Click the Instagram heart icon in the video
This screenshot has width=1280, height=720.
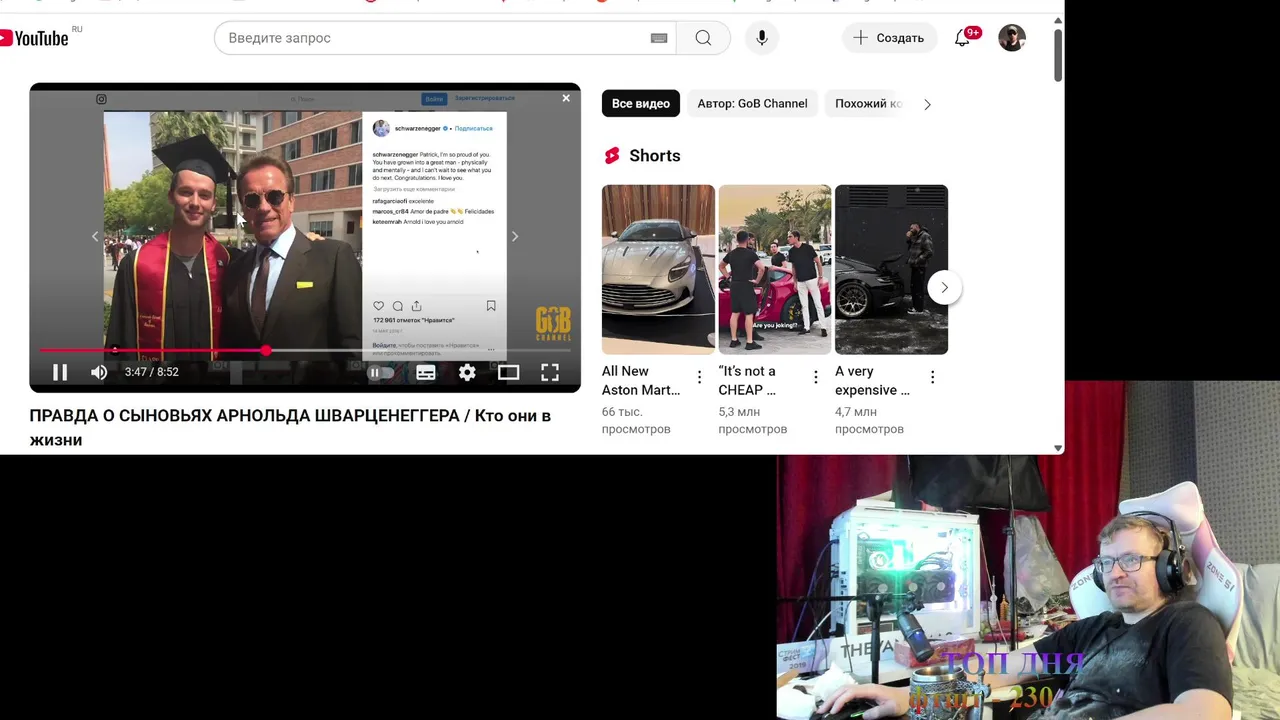tap(378, 306)
